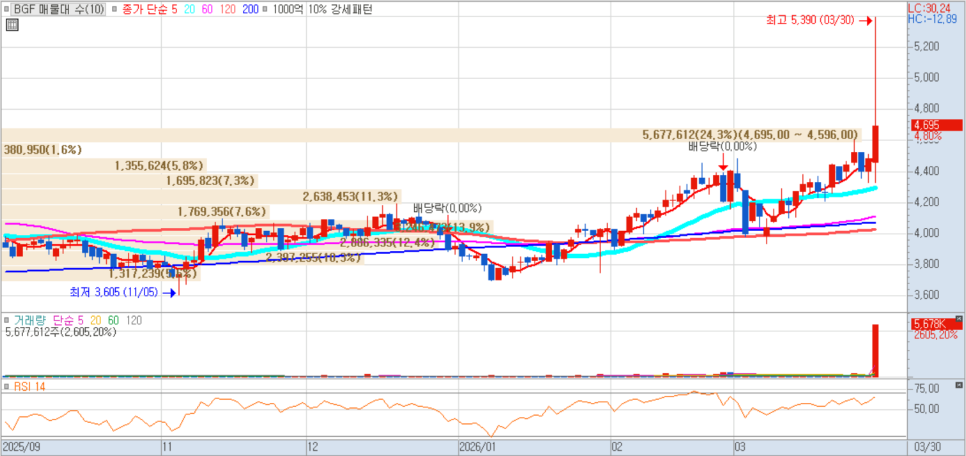Click the 5,000 price axis label
966x456 pixels.
pyautogui.click(x=925, y=78)
